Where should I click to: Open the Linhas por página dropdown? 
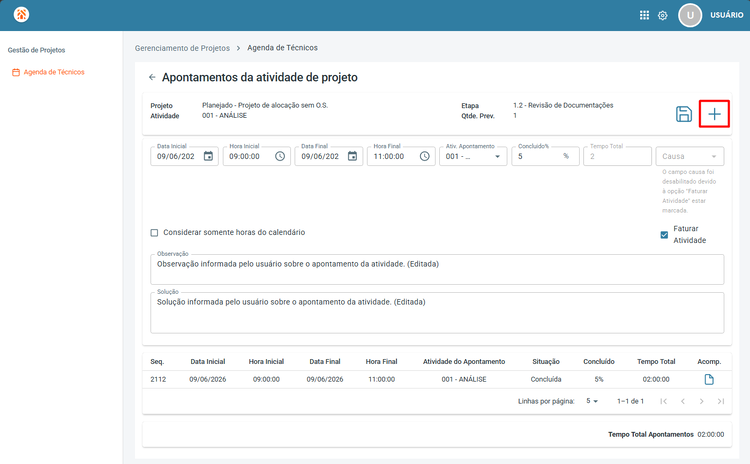pyautogui.click(x=592, y=401)
